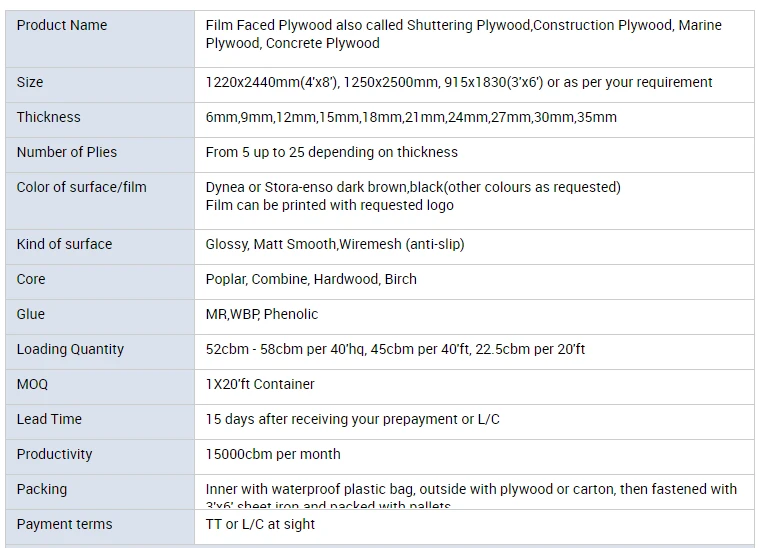Click the Core value Poplar, Combine, Hardwood, Birch
768x548 pixels.
click(311, 279)
